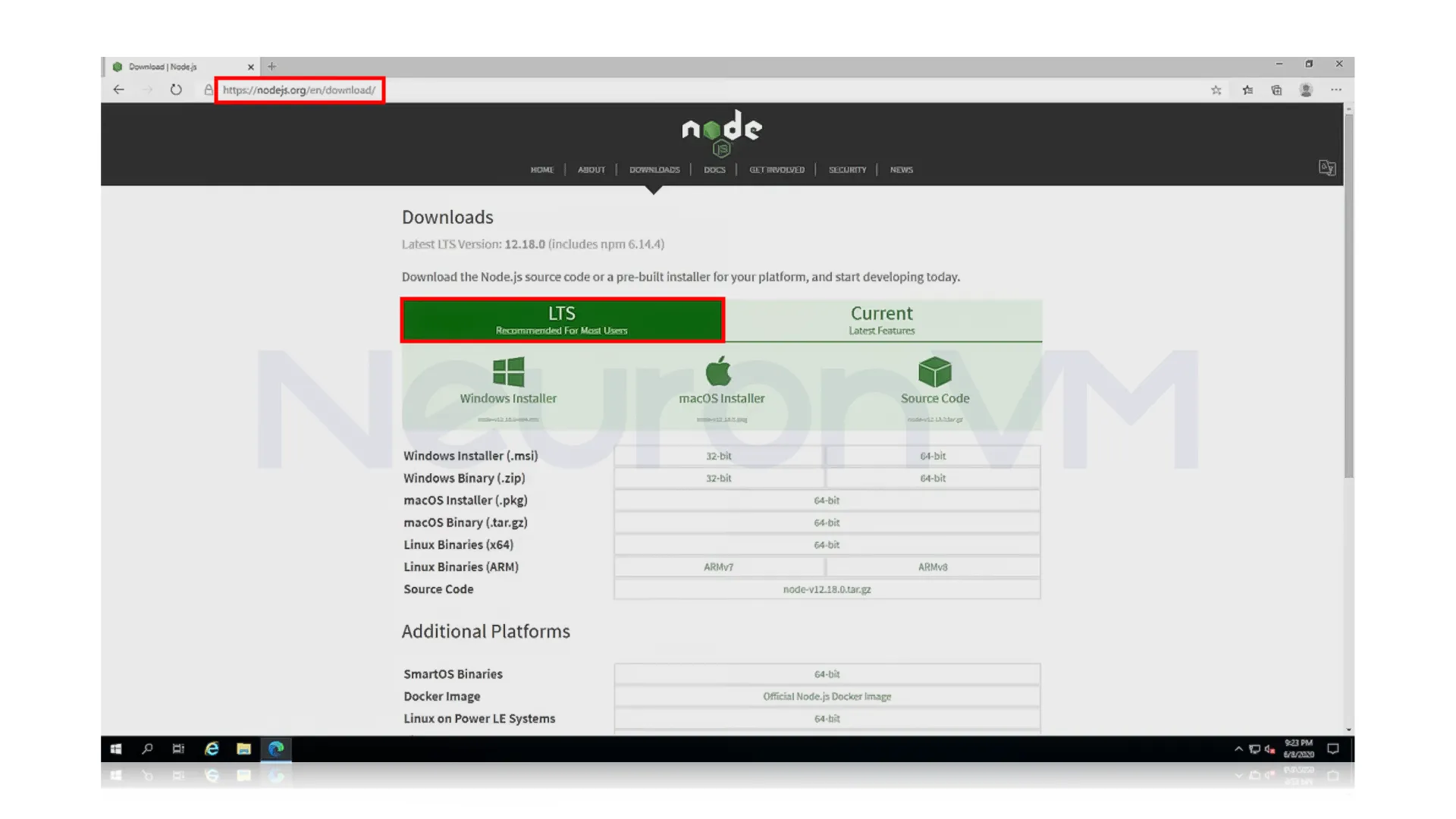Switch to the Current tab

click(x=882, y=320)
